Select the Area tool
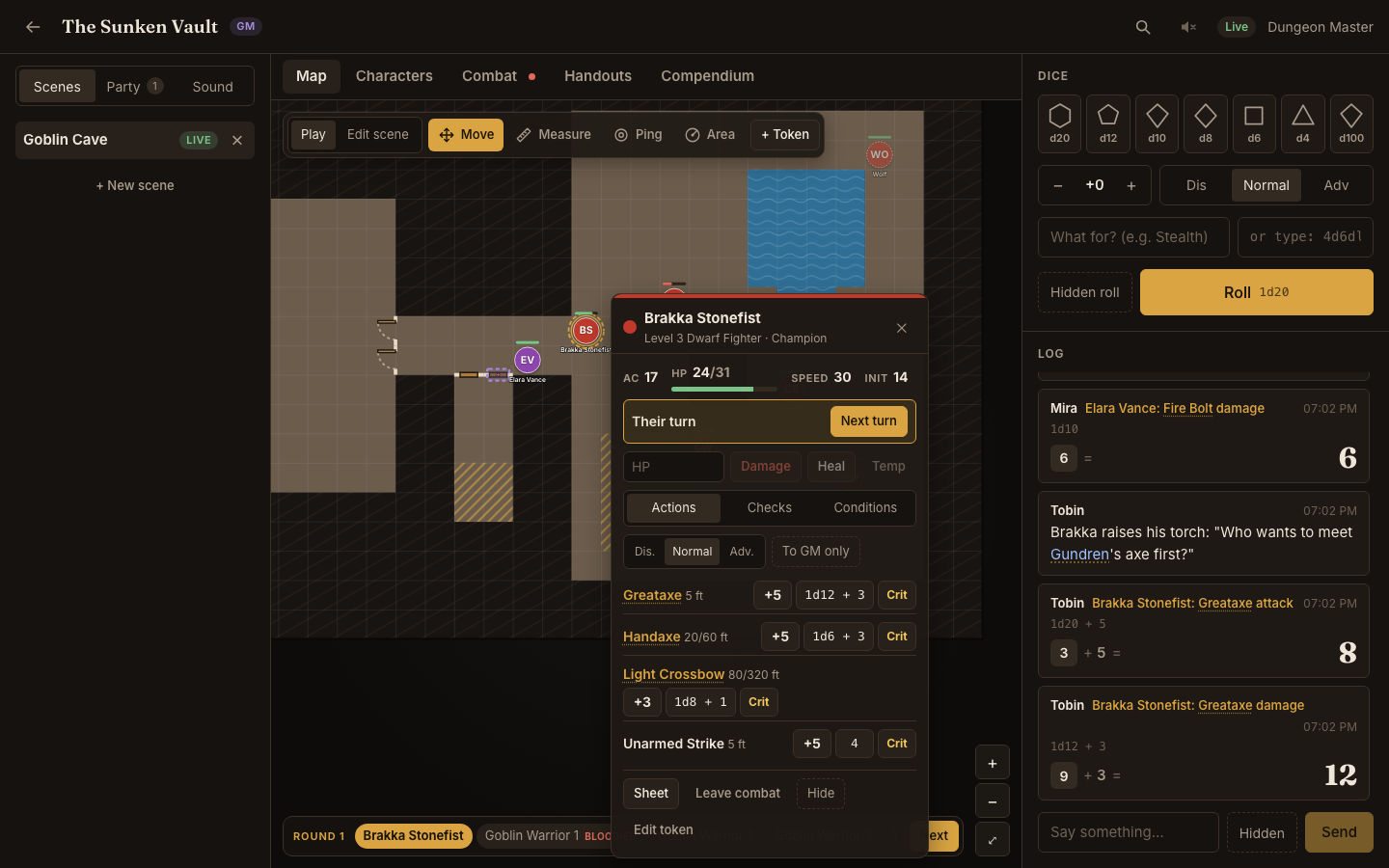The height and width of the screenshot is (868, 1389). (x=710, y=135)
